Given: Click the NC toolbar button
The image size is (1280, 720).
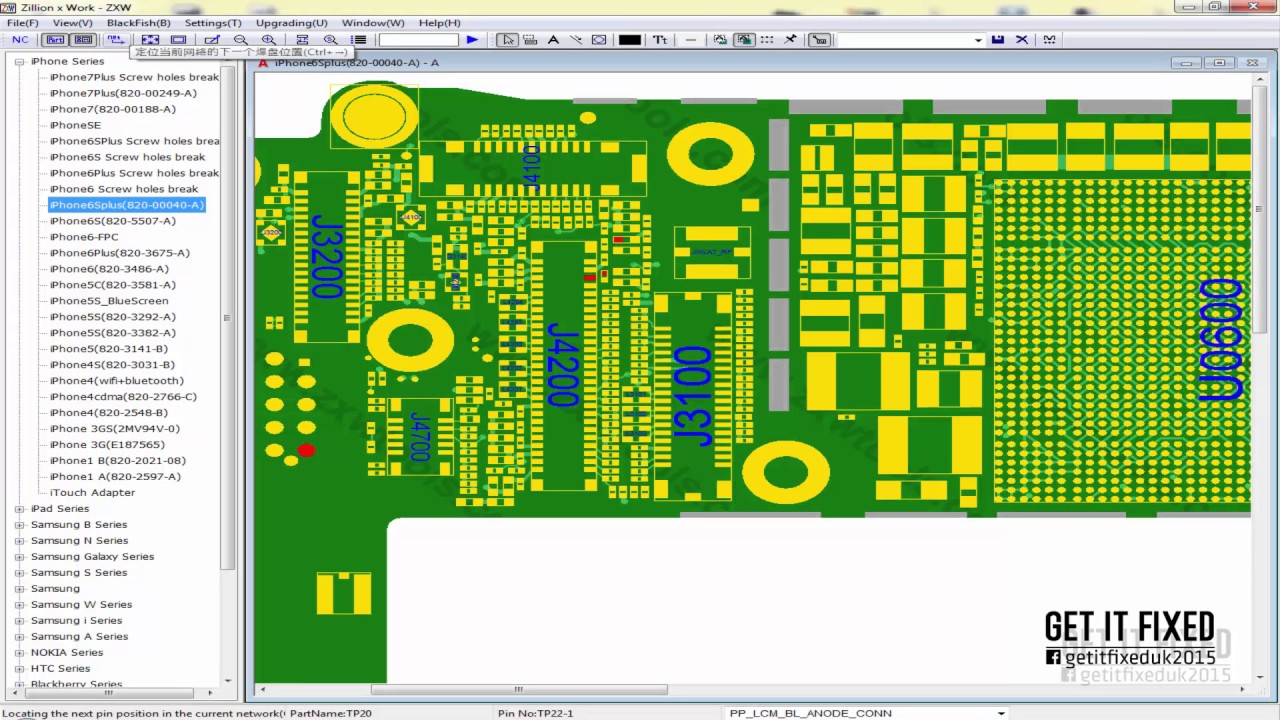Looking at the screenshot, I should coord(20,40).
